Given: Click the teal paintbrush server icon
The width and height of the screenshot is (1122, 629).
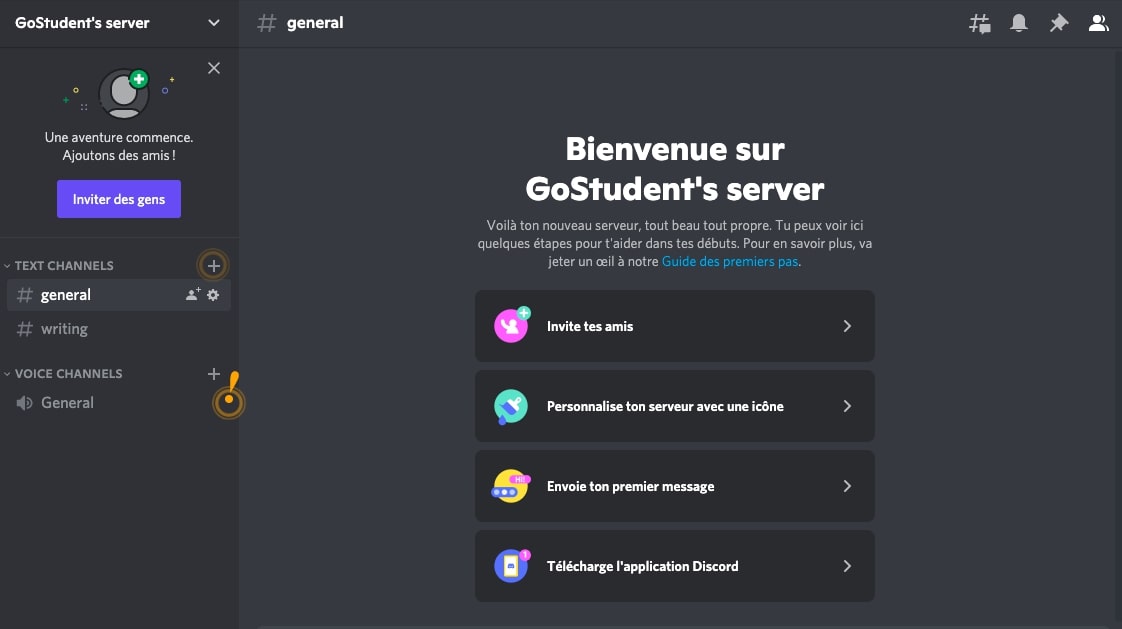Looking at the screenshot, I should click(x=511, y=406).
